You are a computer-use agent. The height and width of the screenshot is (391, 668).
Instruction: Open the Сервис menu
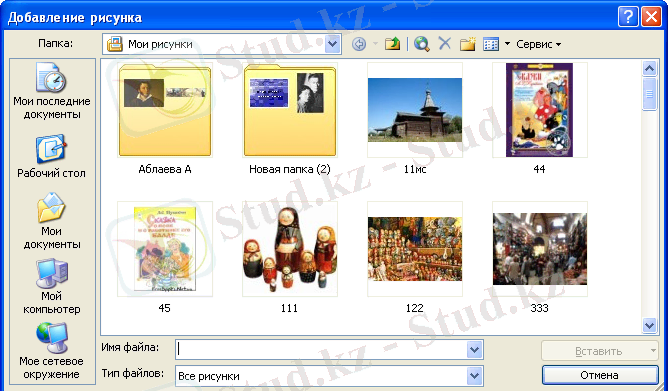[x=538, y=44]
